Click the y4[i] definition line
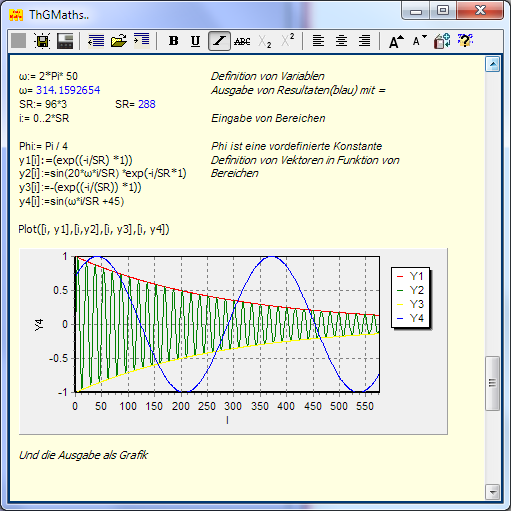511x511 pixels. pos(71,201)
